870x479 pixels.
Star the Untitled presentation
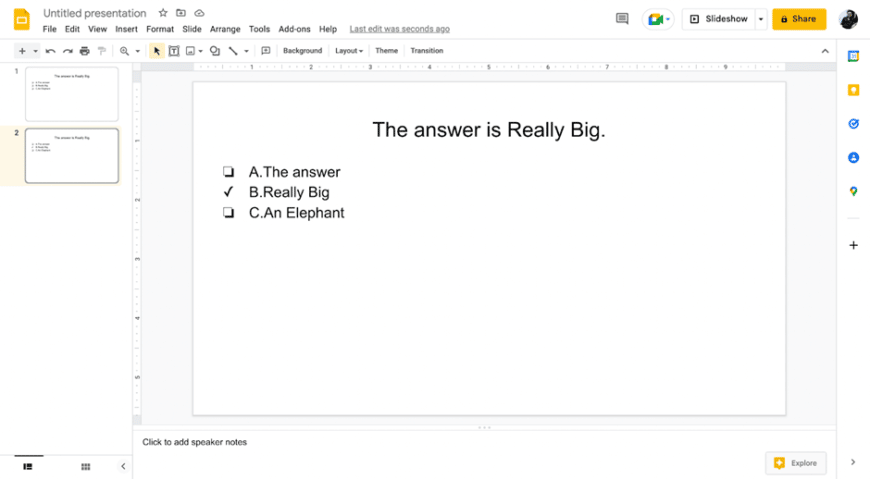coord(163,13)
